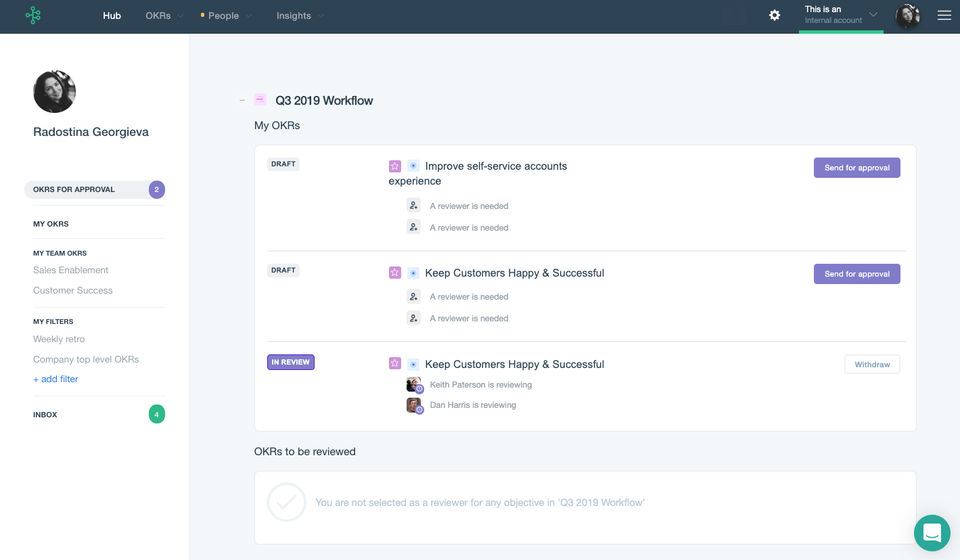Click Dan Harris's reviewer avatar
Viewport: 960px width, 560px height.
pyautogui.click(x=414, y=405)
